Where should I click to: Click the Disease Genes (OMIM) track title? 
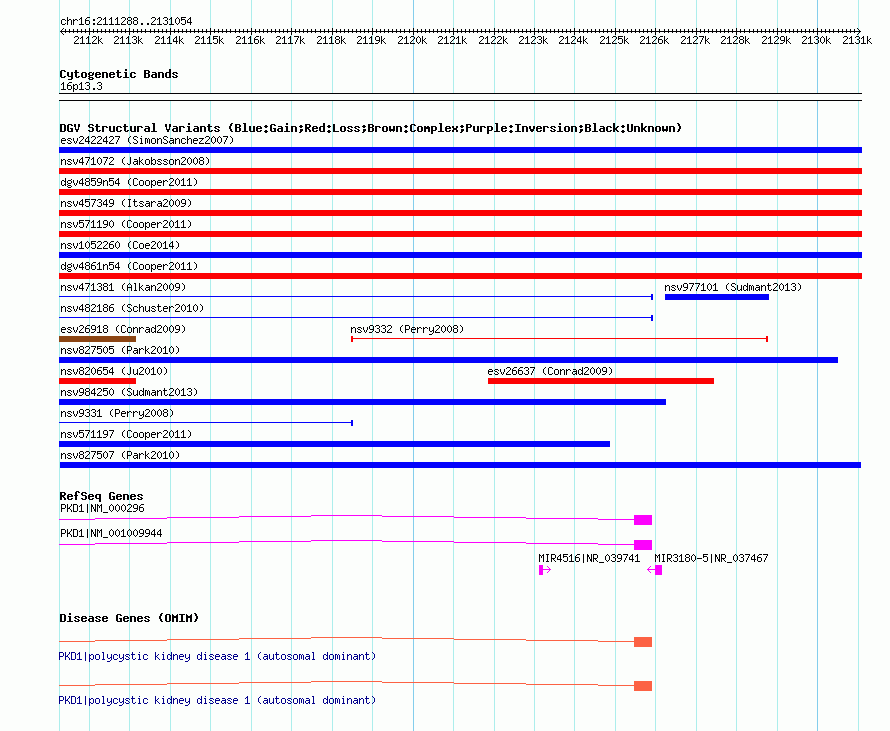point(129,618)
